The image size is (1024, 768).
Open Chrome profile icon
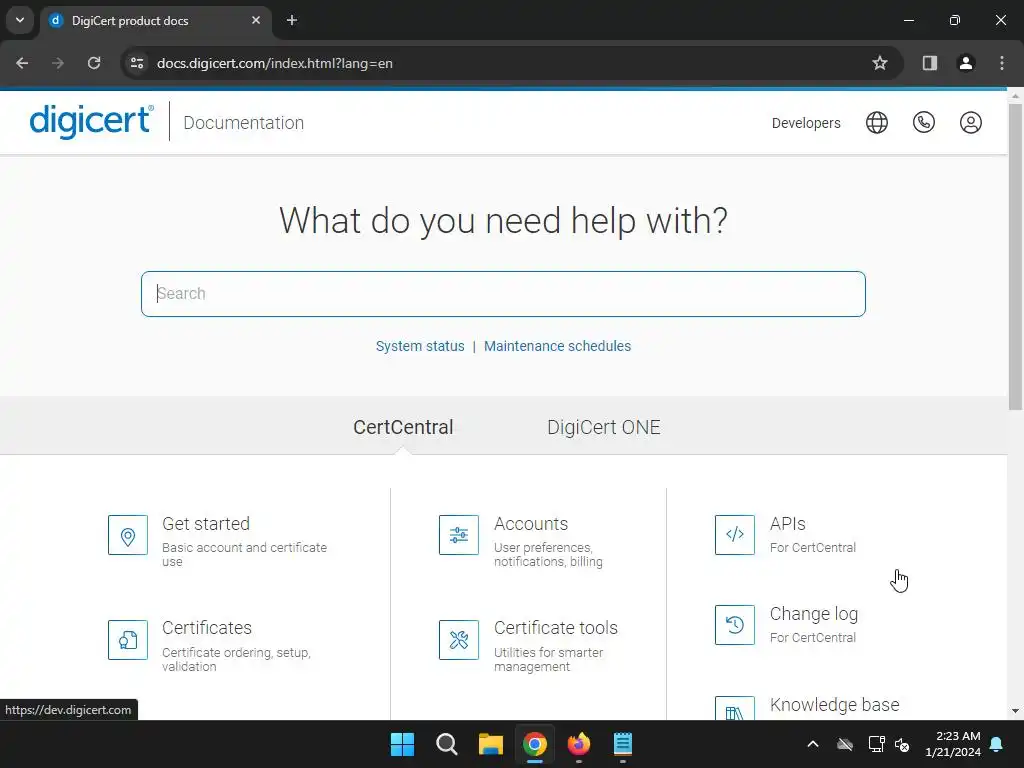965,63
